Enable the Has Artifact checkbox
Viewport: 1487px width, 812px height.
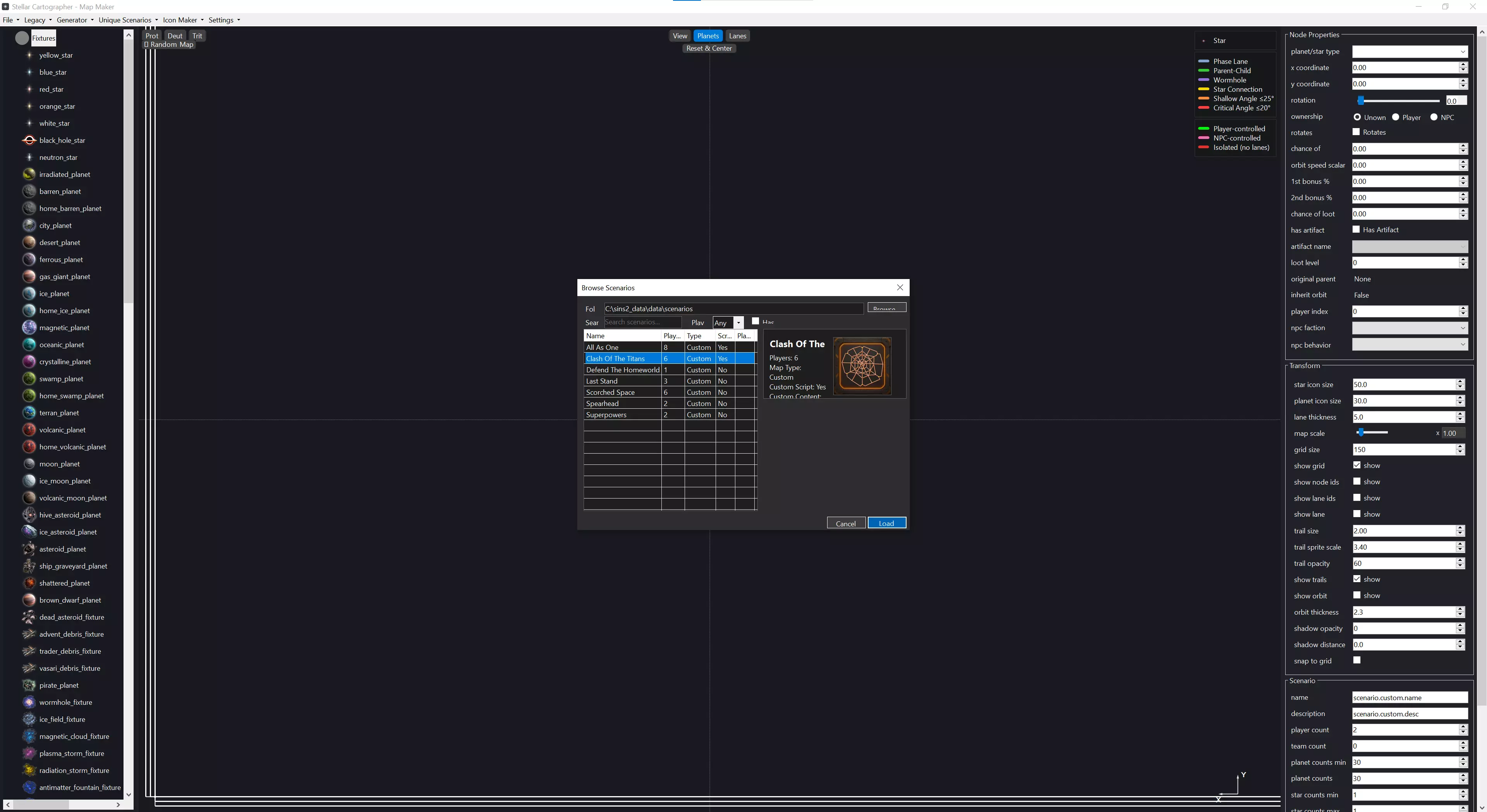1356,230
